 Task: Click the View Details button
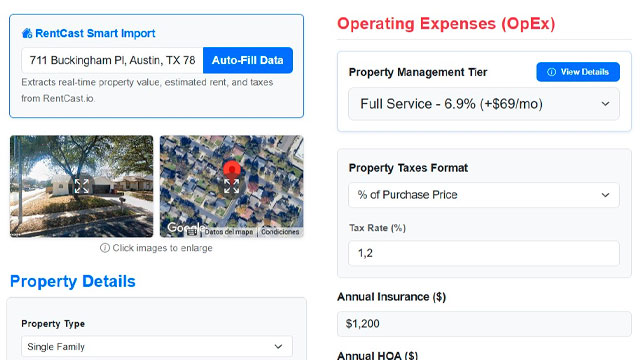point(578,72)
